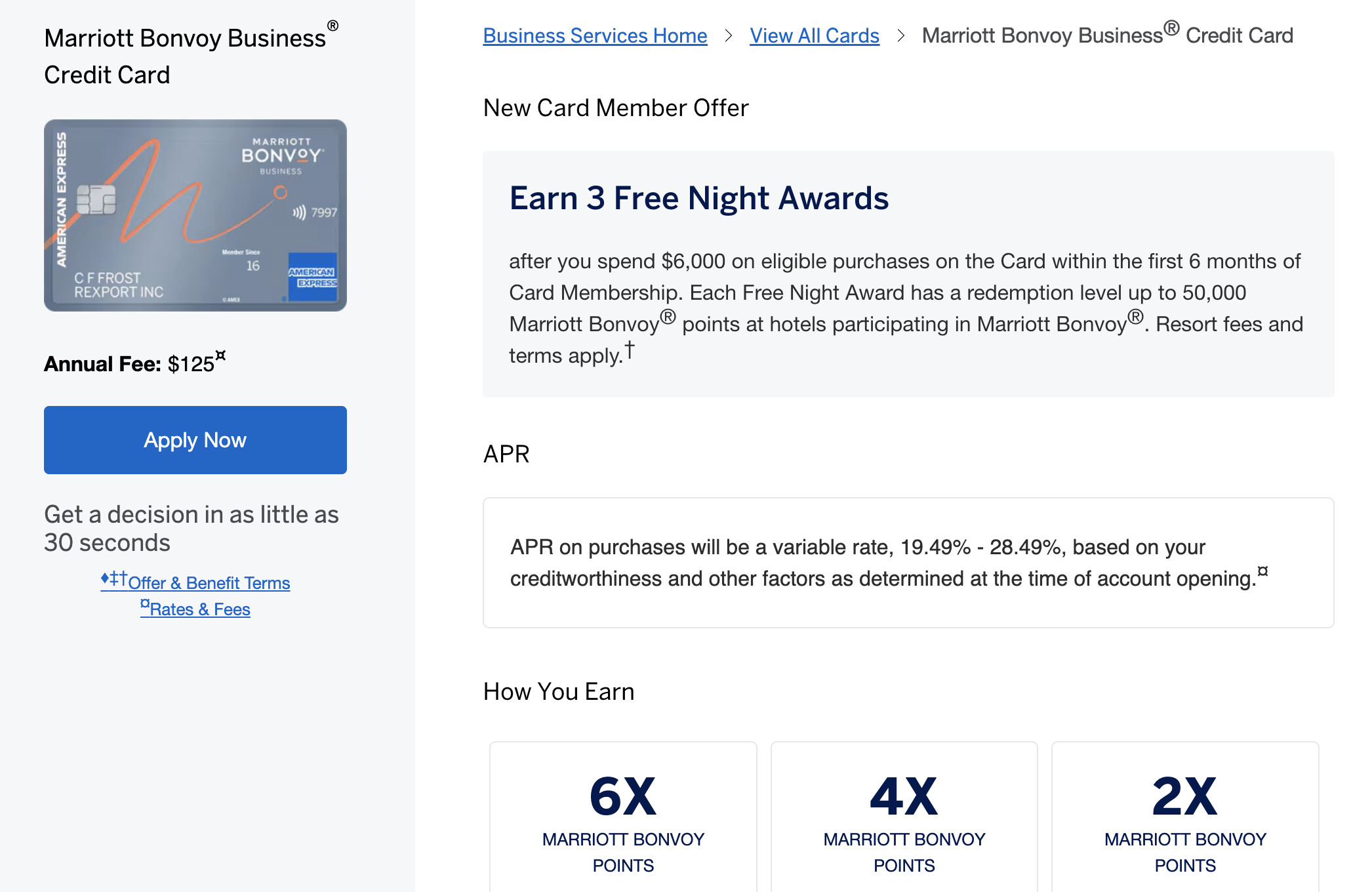
Task: Click the American Express logo on the card
Action: pyautogui.click(x=312, y=277)
